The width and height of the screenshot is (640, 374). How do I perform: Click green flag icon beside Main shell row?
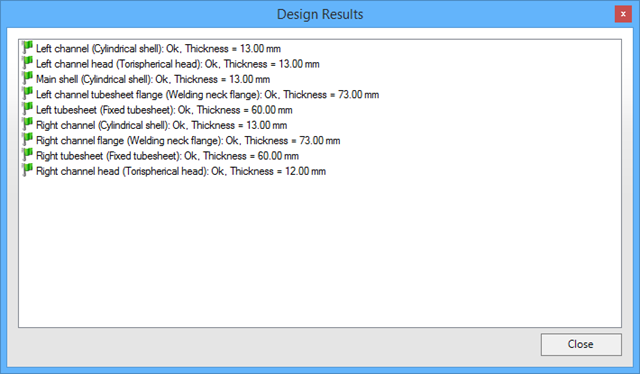click(27, 79)
